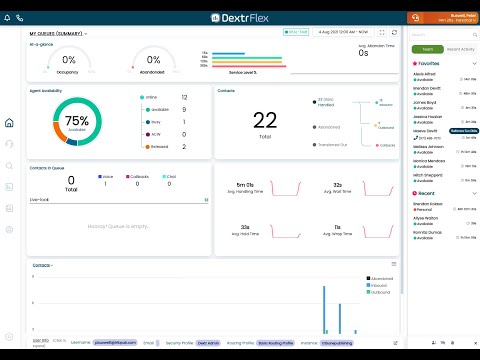Click the call icon beside Maeve Devitt's number
The width and height of the screenshot is (480, 360).
(x=416, y=138)
